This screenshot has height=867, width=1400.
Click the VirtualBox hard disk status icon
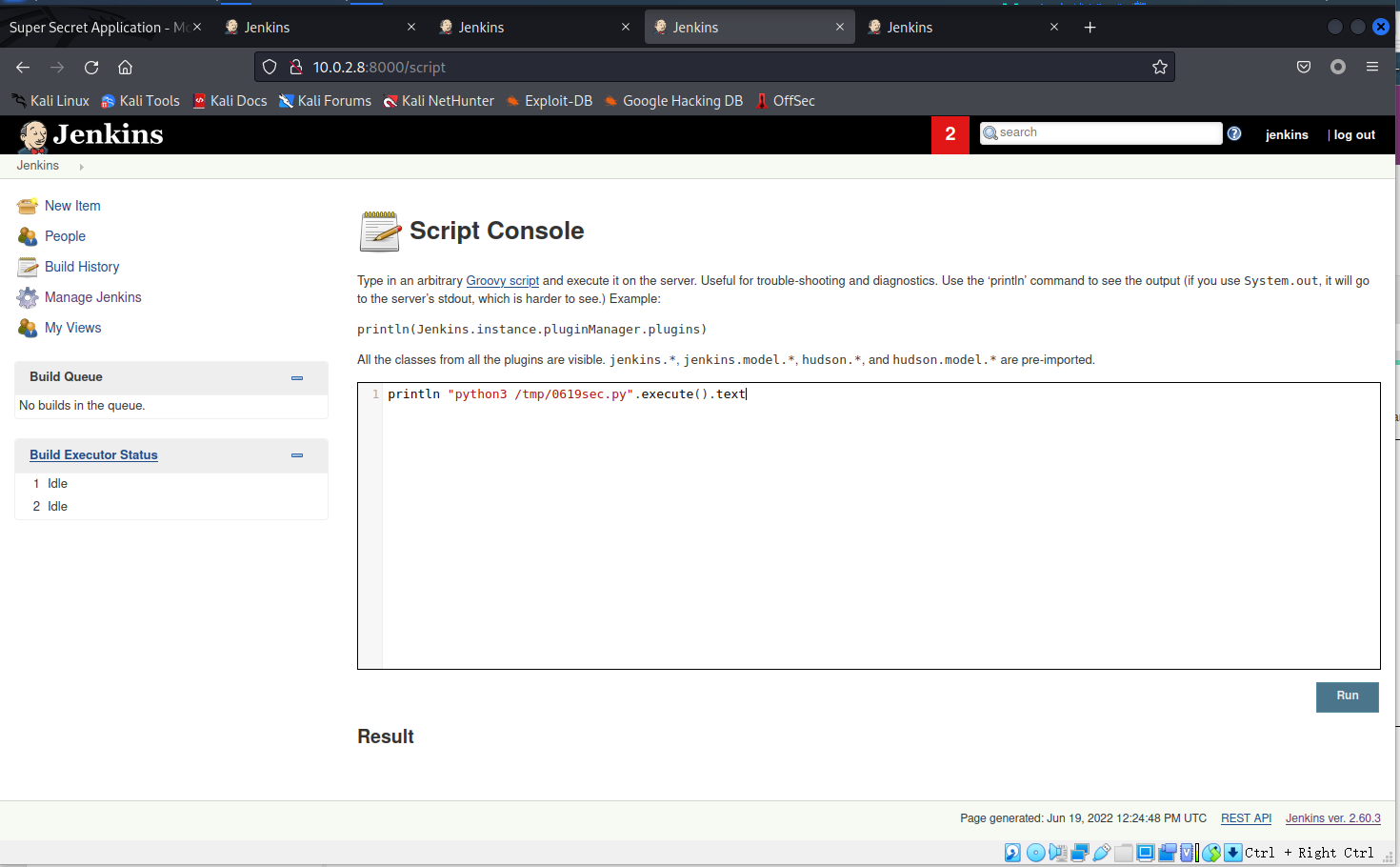1012,853
